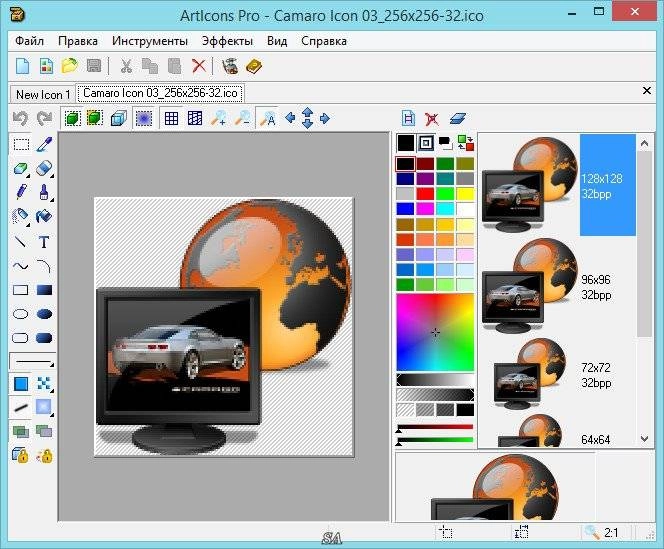Enable the second green cube mode
The width and height of the screenshot is (664, 549).
tap(95, 119)
